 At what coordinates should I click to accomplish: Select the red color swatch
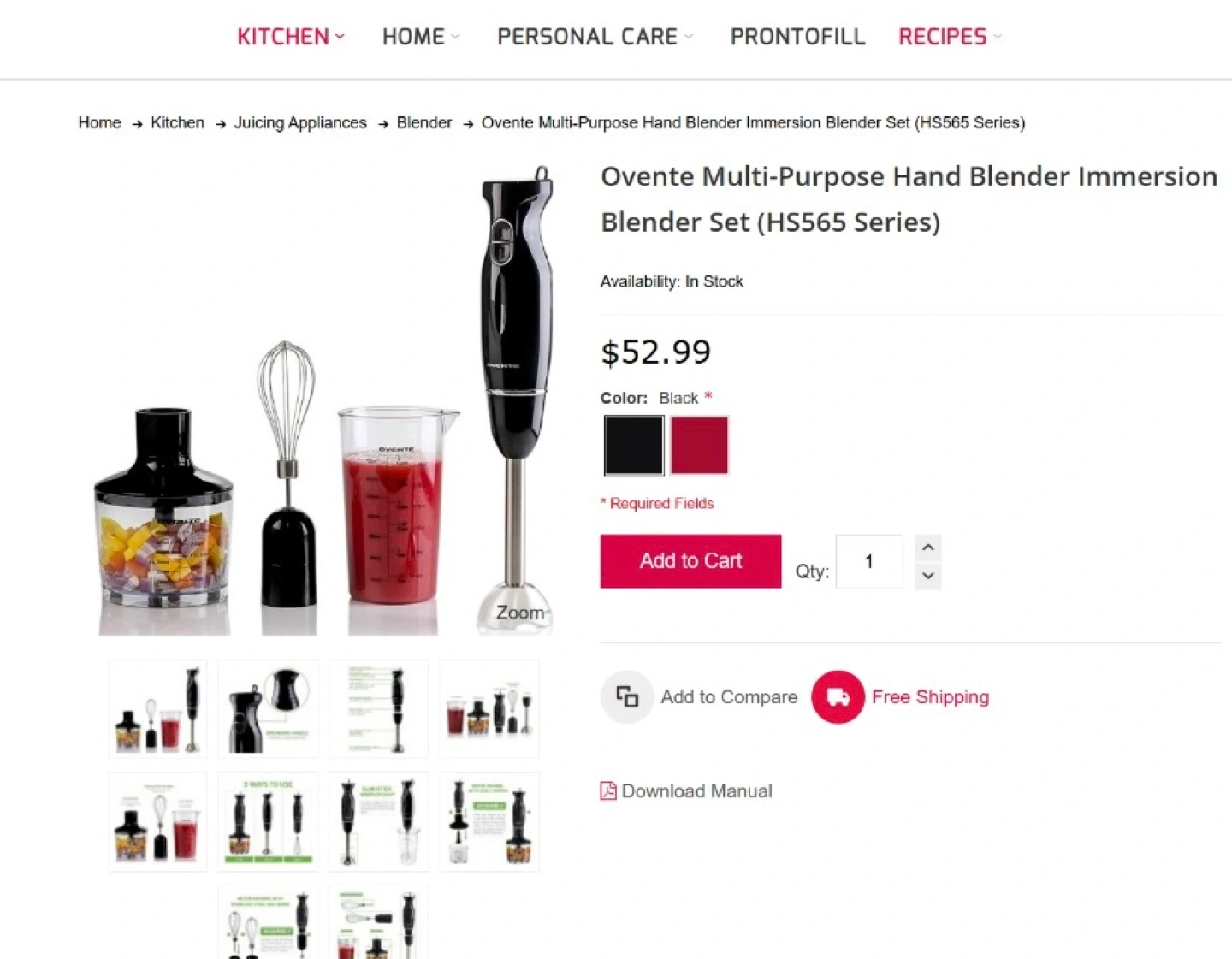tap(699, 445)
